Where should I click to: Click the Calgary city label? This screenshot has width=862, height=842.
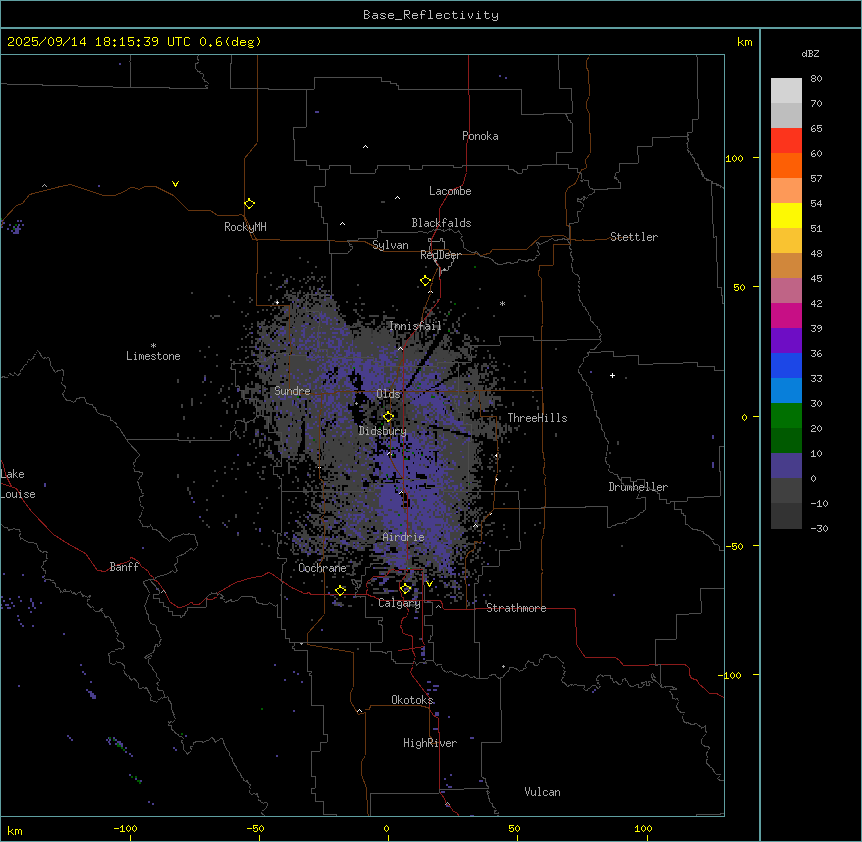[x=399, y=603]
